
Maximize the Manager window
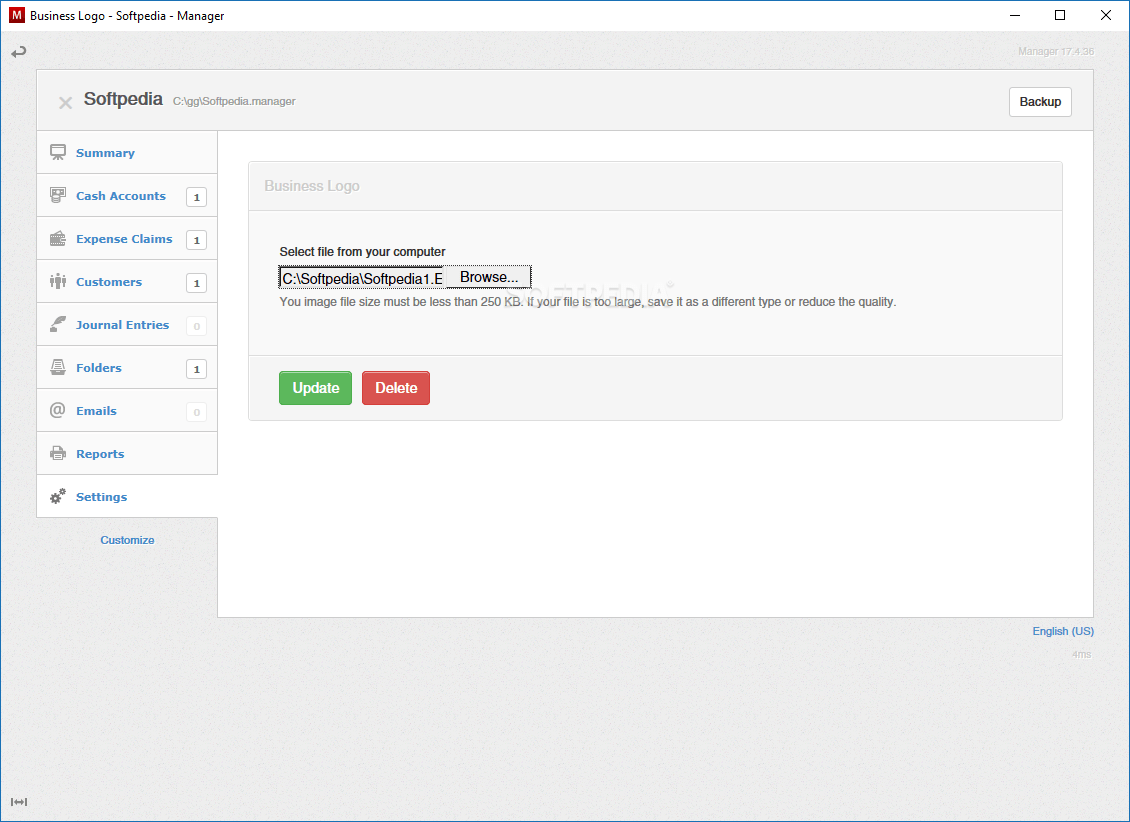click(x=1059, y=15)
